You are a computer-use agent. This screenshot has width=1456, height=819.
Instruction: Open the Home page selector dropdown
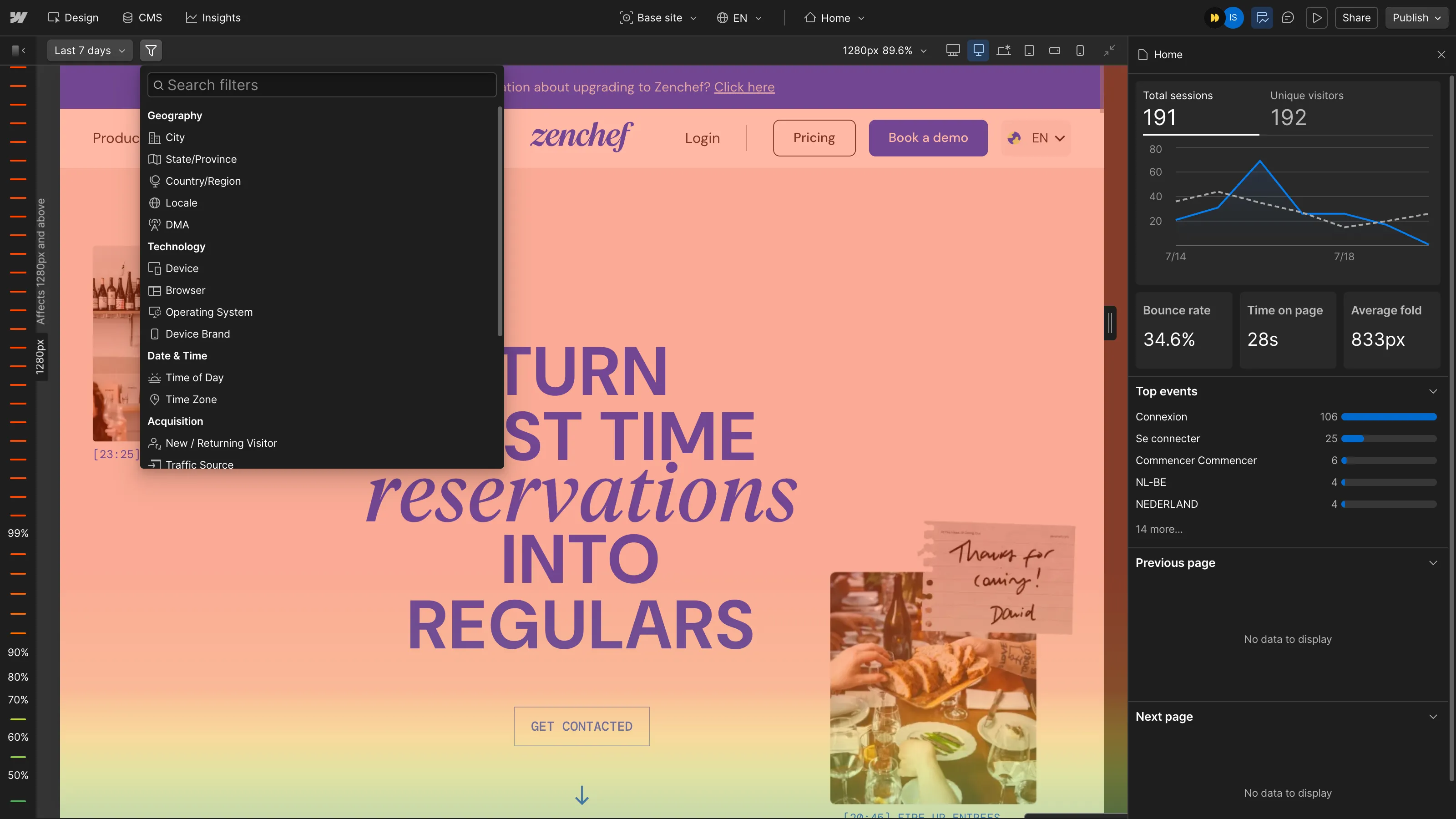pos(835,18)
